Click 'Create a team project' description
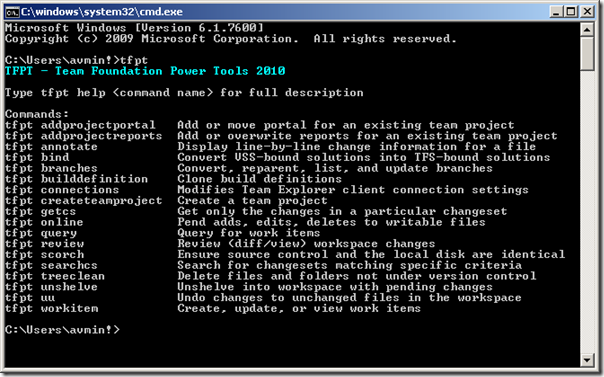 click(x=252, y=200)
